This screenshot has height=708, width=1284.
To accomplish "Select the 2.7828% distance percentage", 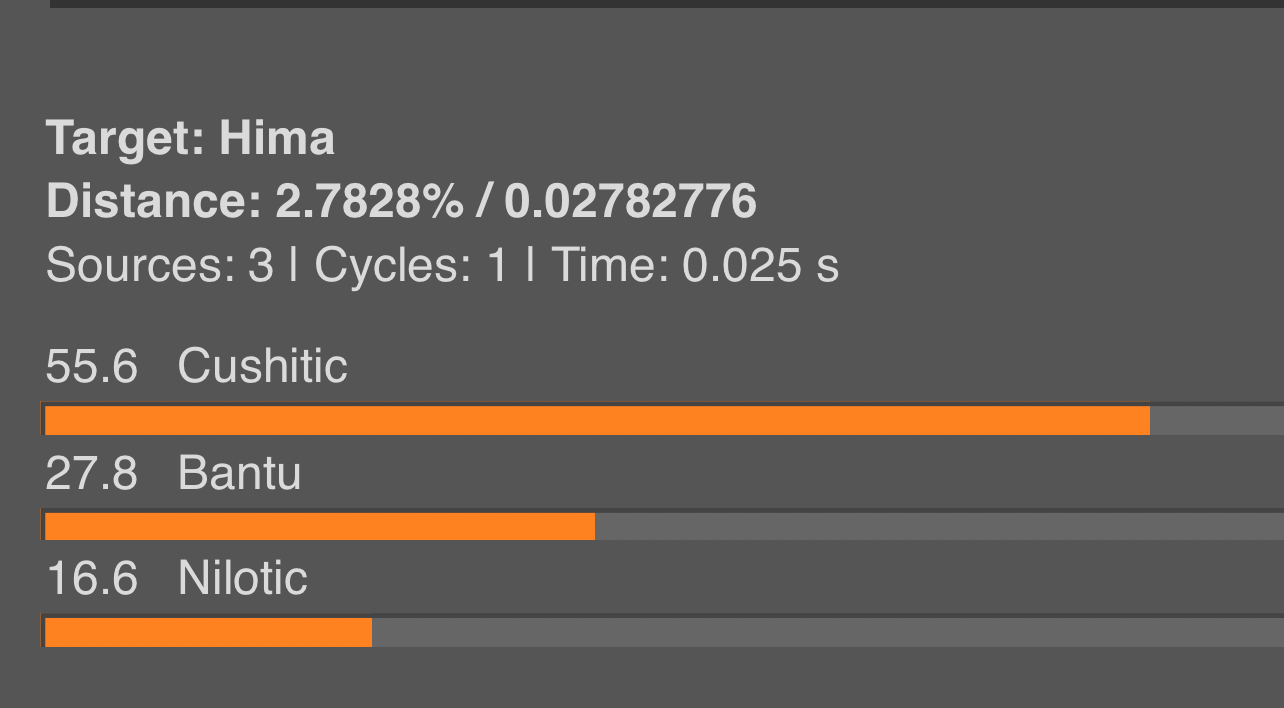I will 369,202.
